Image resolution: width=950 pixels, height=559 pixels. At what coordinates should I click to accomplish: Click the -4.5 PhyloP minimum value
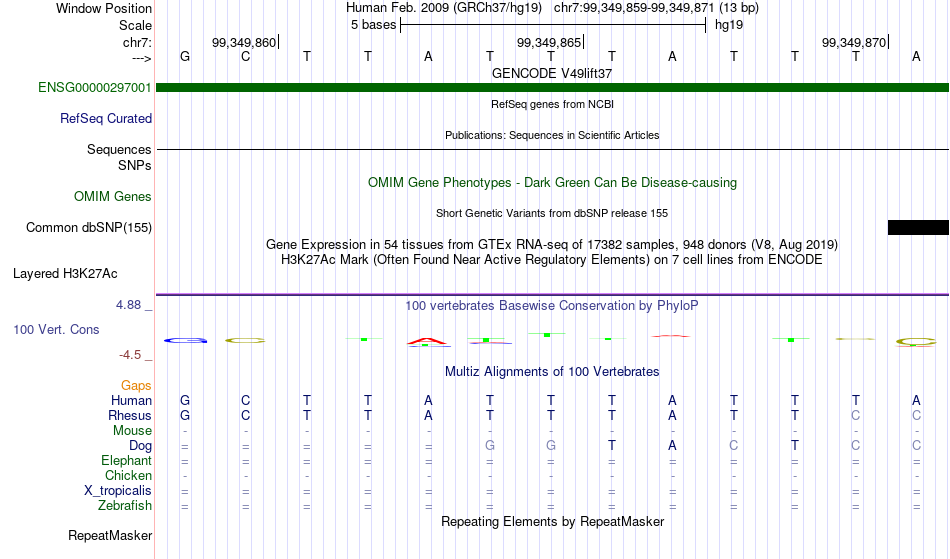[x=130, y=355]
